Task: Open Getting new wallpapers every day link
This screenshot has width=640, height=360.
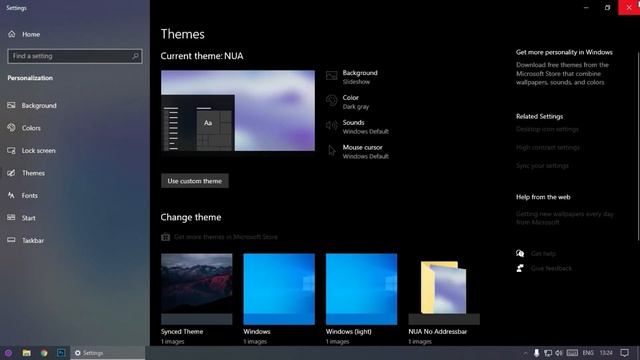Action: (564, 218)
